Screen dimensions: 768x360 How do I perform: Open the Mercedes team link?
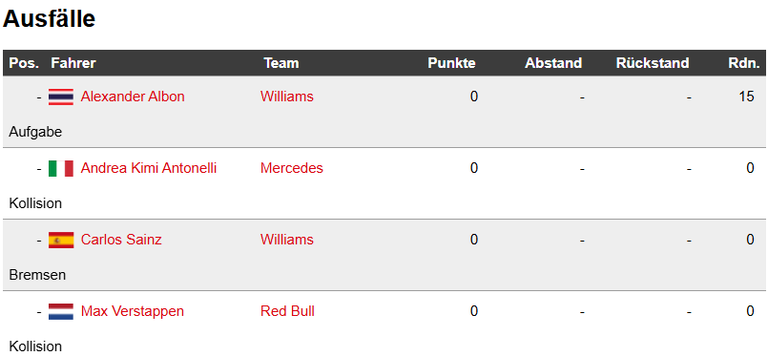291,168
